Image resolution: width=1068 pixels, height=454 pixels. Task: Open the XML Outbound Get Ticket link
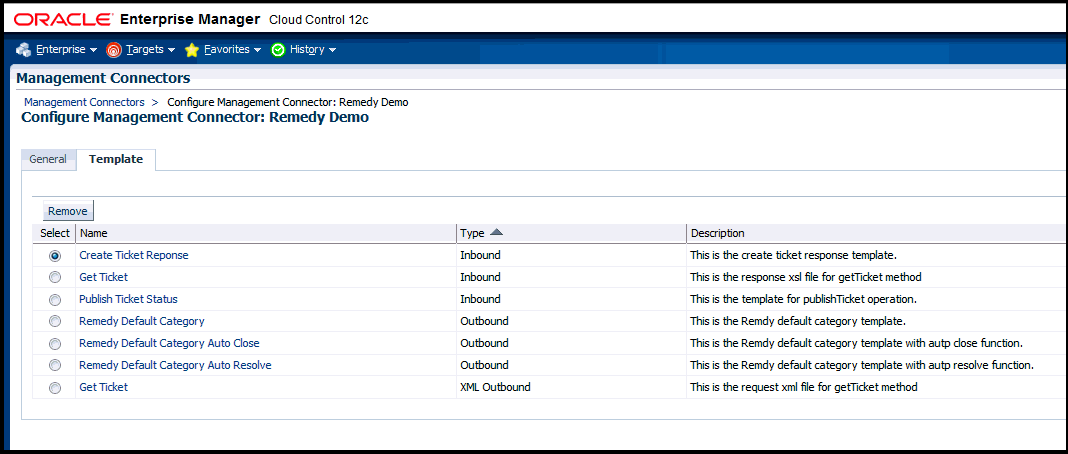(x=104, y=387)
